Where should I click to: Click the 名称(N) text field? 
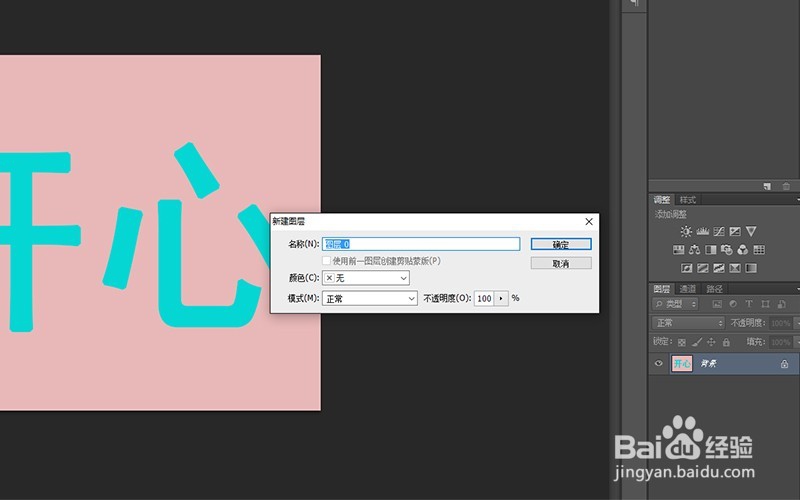click(x=421, y=244)
